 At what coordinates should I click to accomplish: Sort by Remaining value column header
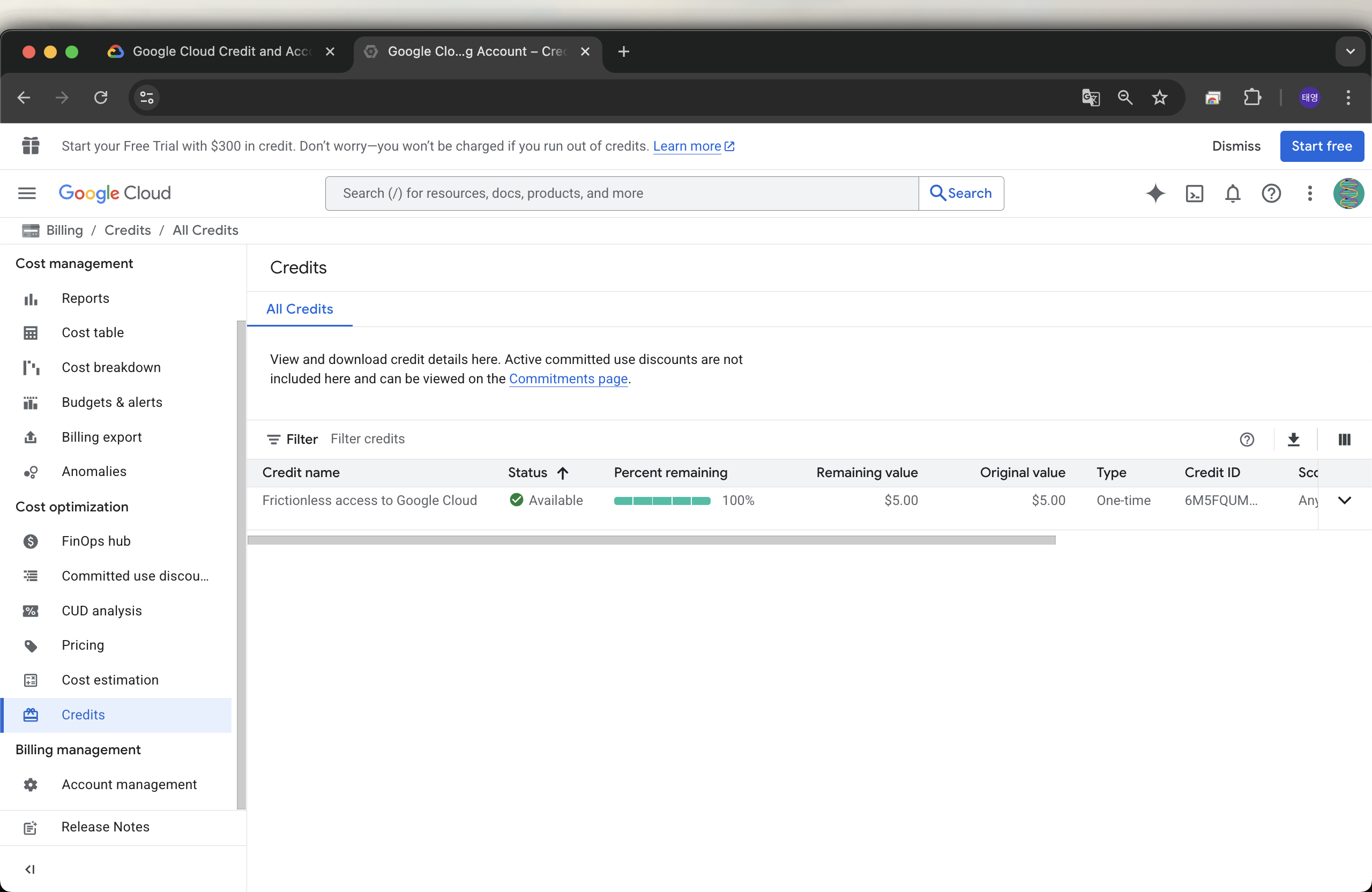tap(867, 473)
